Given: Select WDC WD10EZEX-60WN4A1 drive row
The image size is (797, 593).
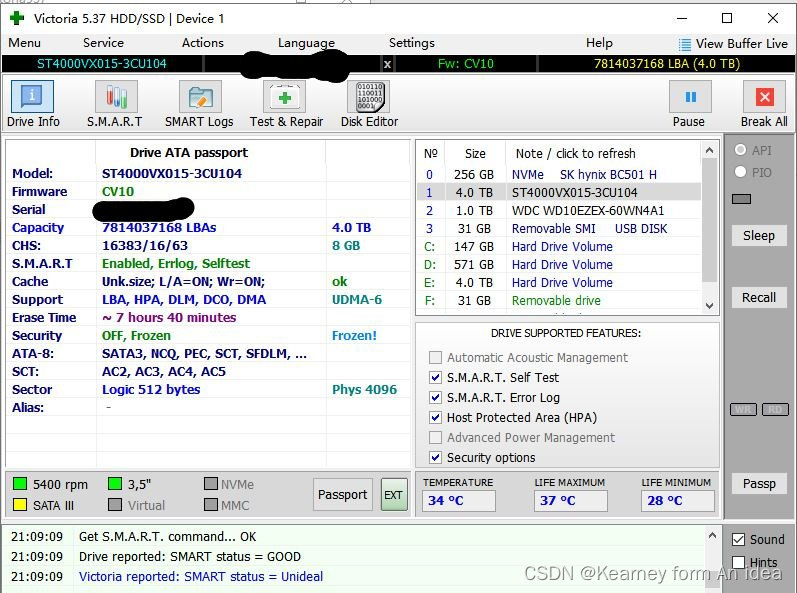Looking at the screenshot, I should (559, 211).
